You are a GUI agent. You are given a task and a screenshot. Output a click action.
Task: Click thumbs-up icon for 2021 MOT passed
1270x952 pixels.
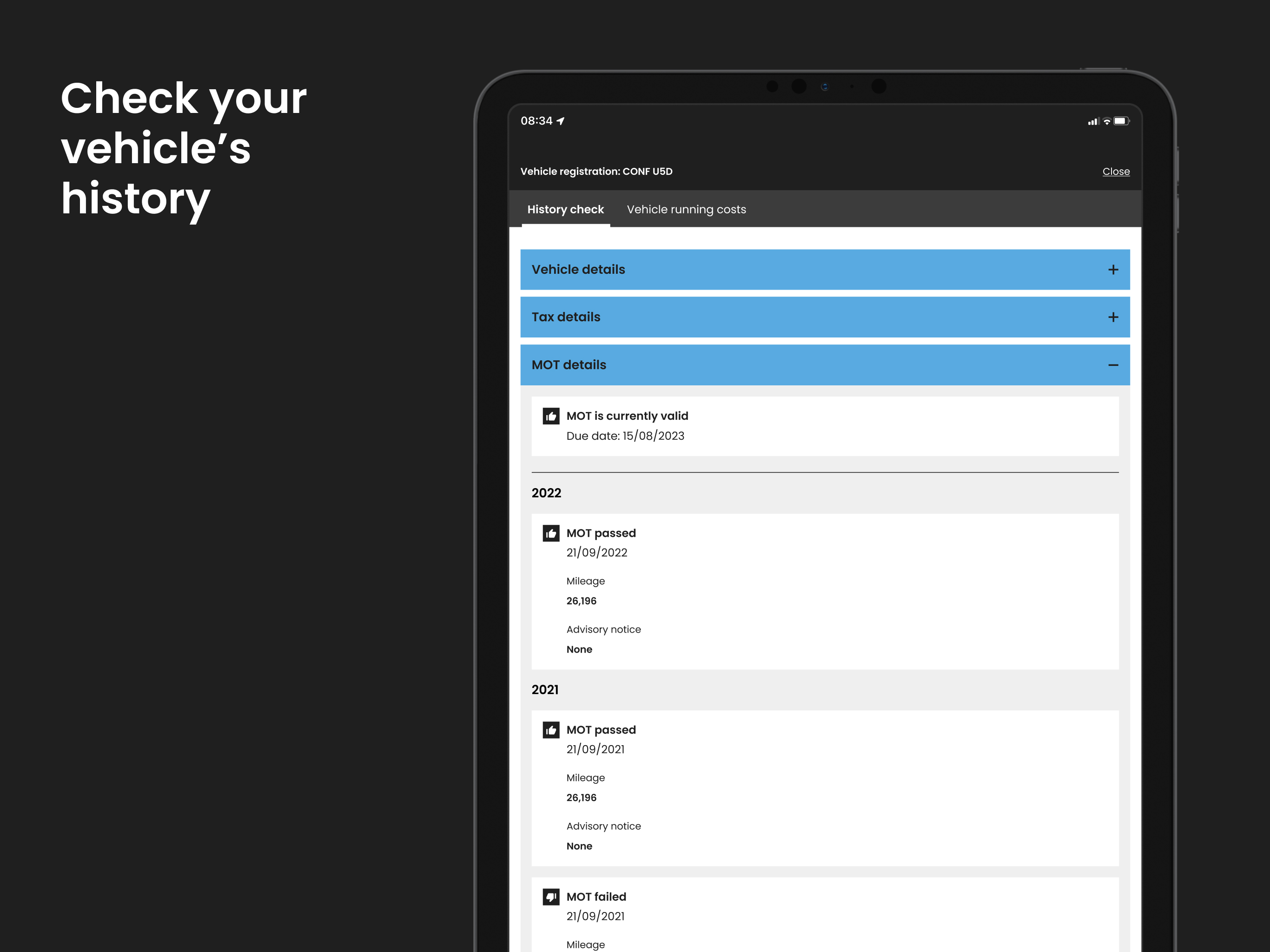pos(550,730)
